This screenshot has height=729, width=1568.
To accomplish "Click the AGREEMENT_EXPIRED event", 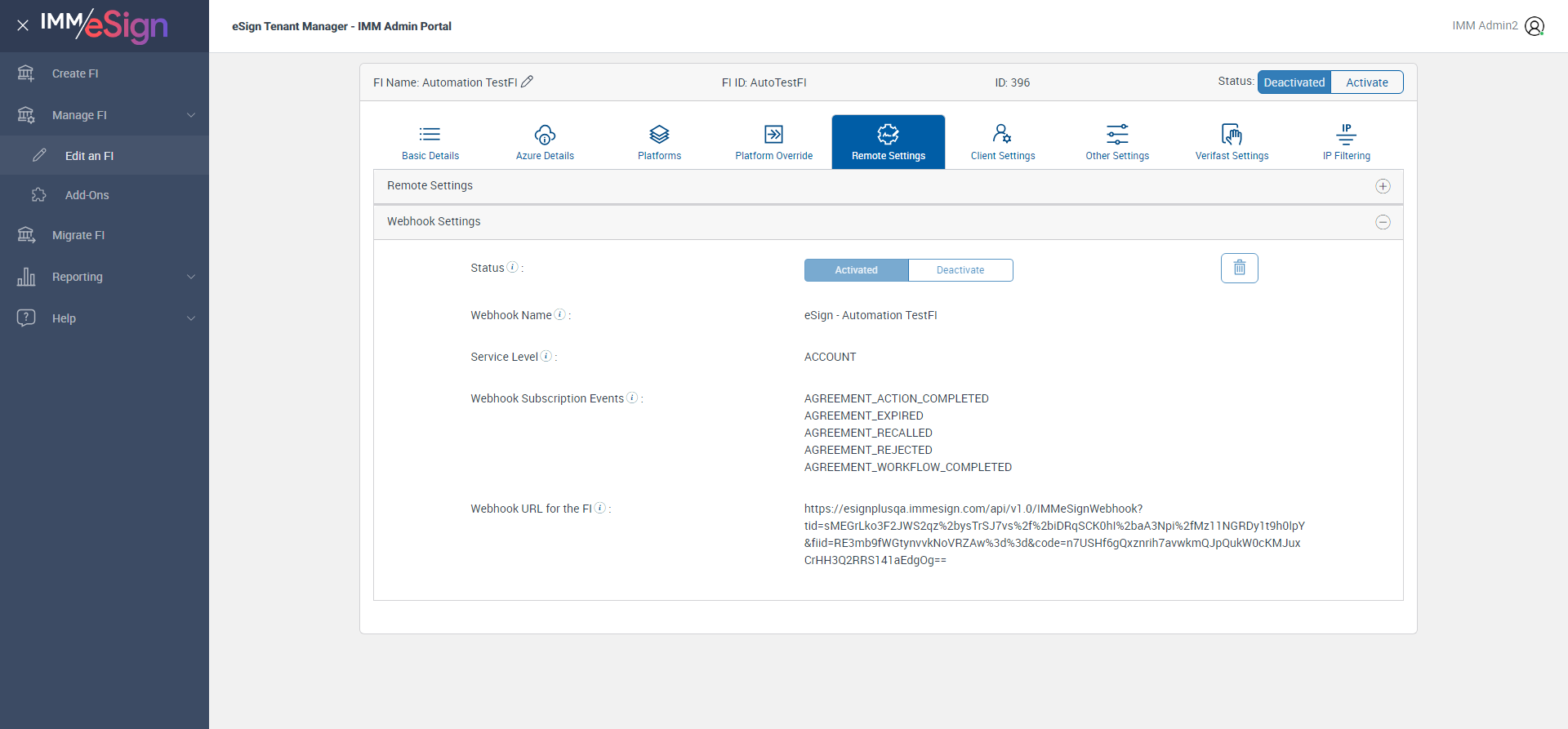I will click(x=864, y=416).
